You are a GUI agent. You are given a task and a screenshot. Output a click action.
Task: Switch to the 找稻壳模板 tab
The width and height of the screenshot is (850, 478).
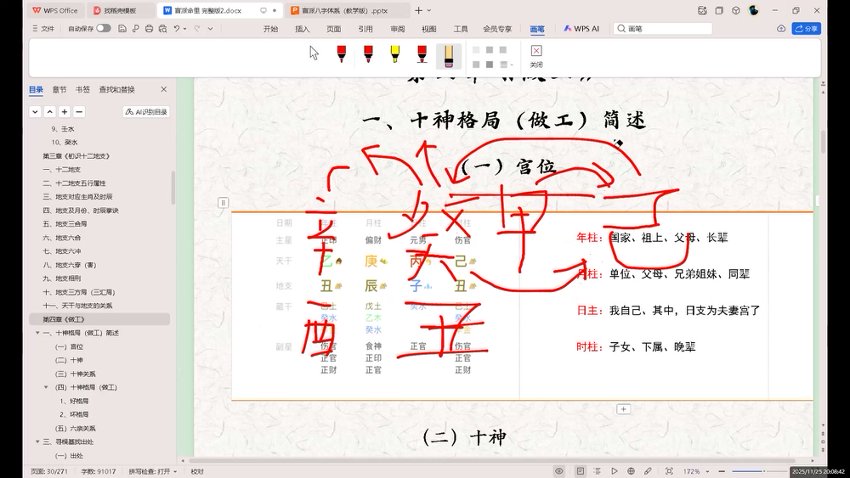click(120, 10)
